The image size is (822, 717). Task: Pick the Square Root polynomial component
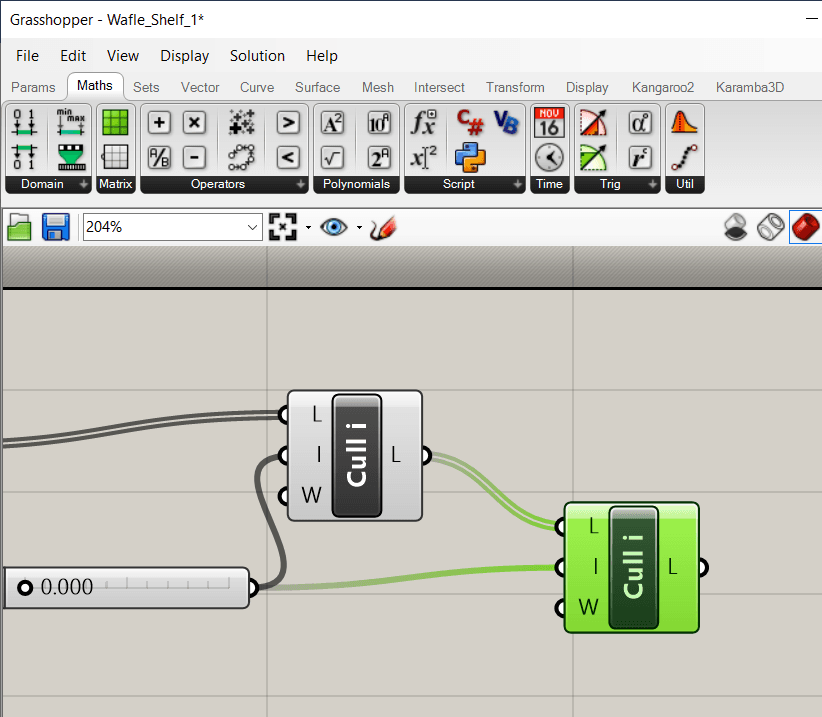coord(332,157)
